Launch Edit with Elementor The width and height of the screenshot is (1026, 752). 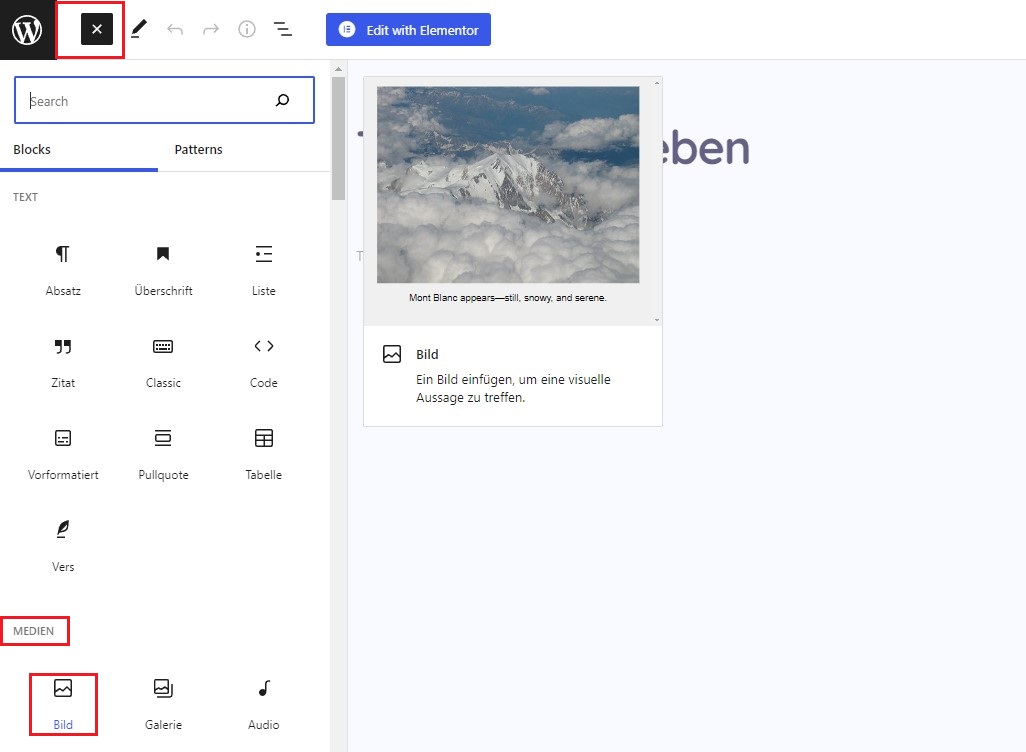(x=408, y=30)
